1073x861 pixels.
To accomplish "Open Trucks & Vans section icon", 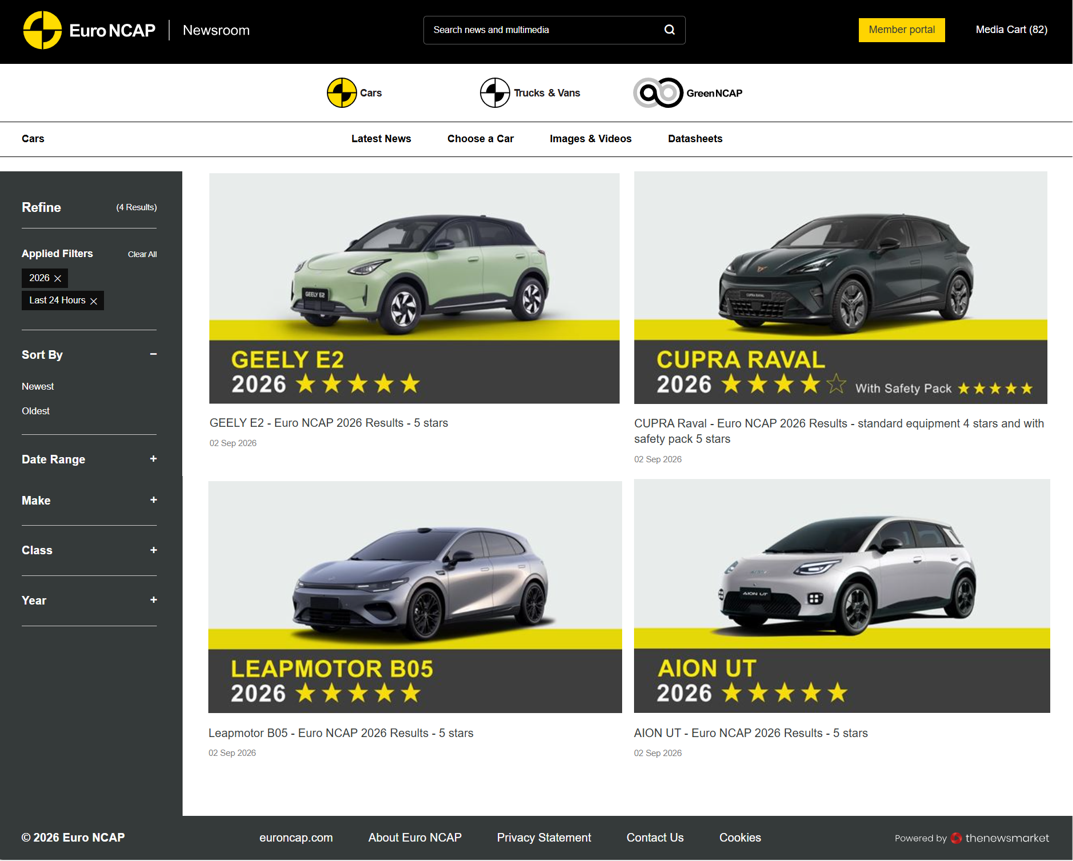I will [495, 93].
